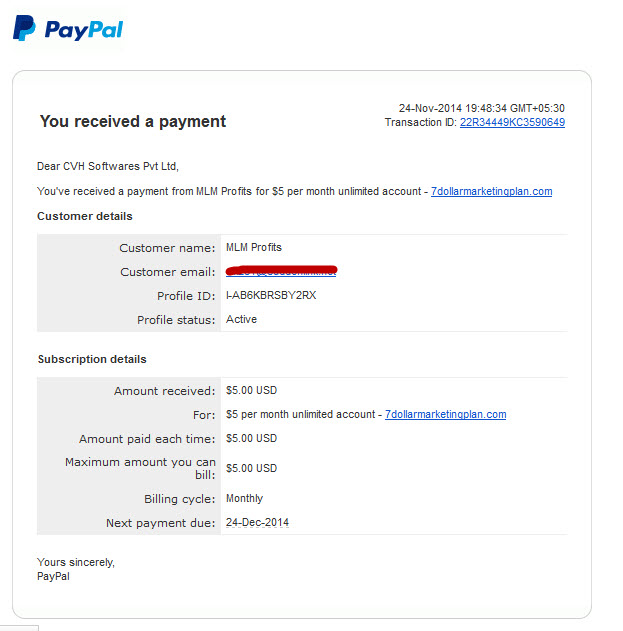Open transaction ID 22R34449KC3590649 link
The width and height of the screenshot is (623, 631).
[512, 122]
